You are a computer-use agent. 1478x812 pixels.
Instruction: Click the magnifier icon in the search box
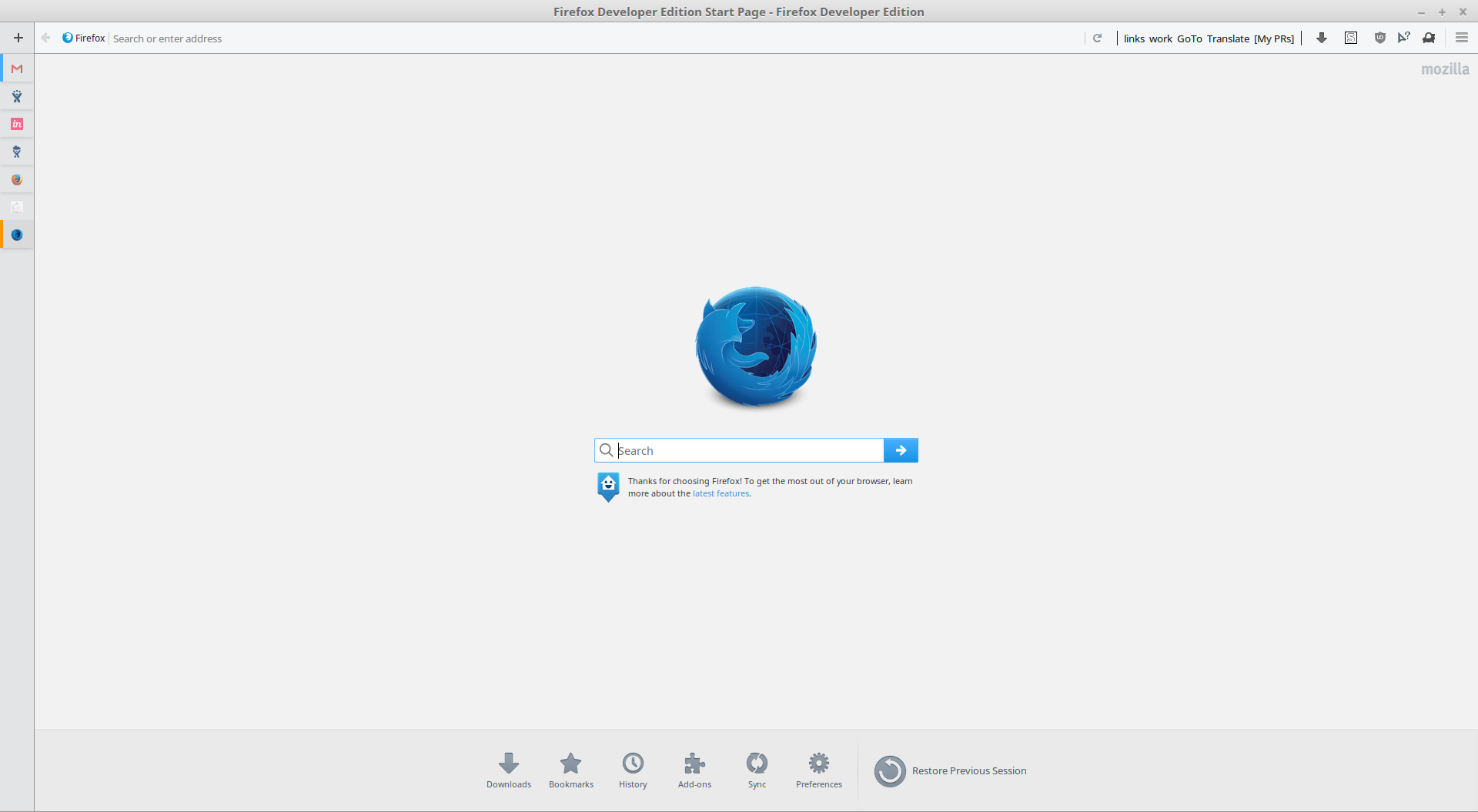click(607, 450)
